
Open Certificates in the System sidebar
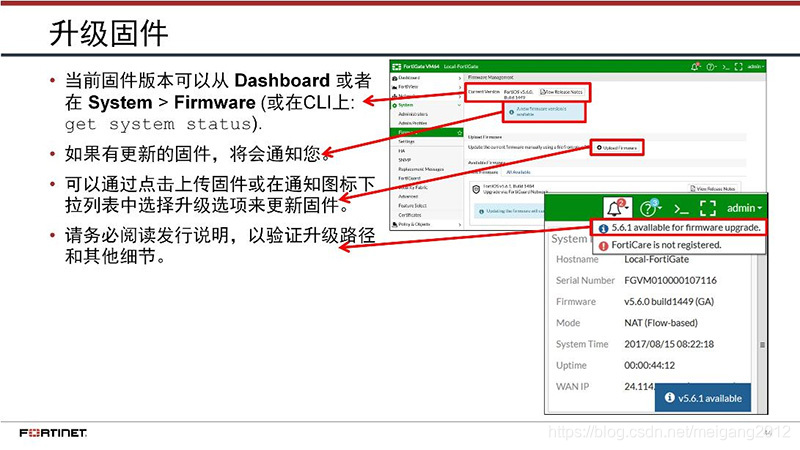[x=410, y=215]
